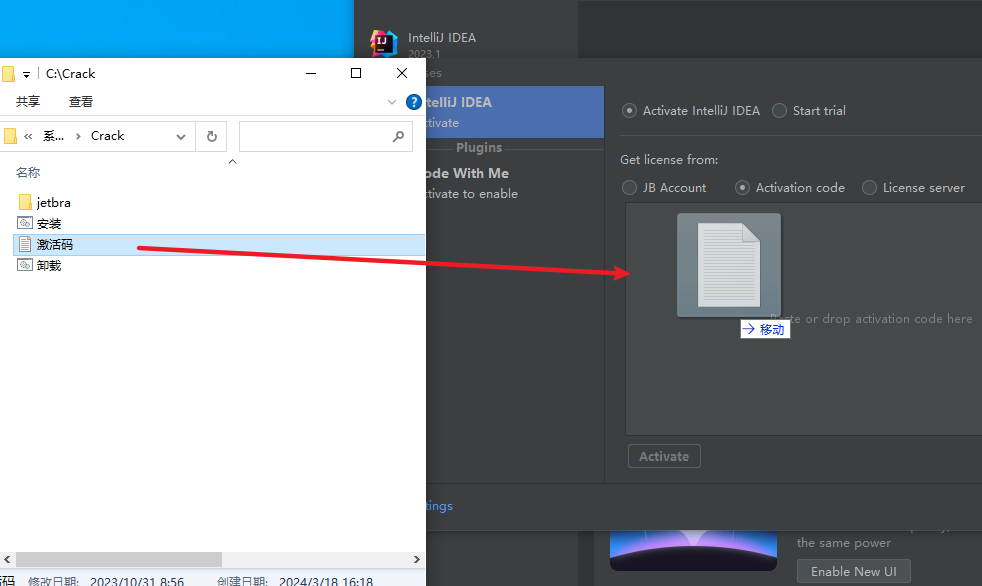The width and height of the screenshot is (982, 586).
Task: Click the horizontal scrollbar thumb in Explorer
Action: 119,559
